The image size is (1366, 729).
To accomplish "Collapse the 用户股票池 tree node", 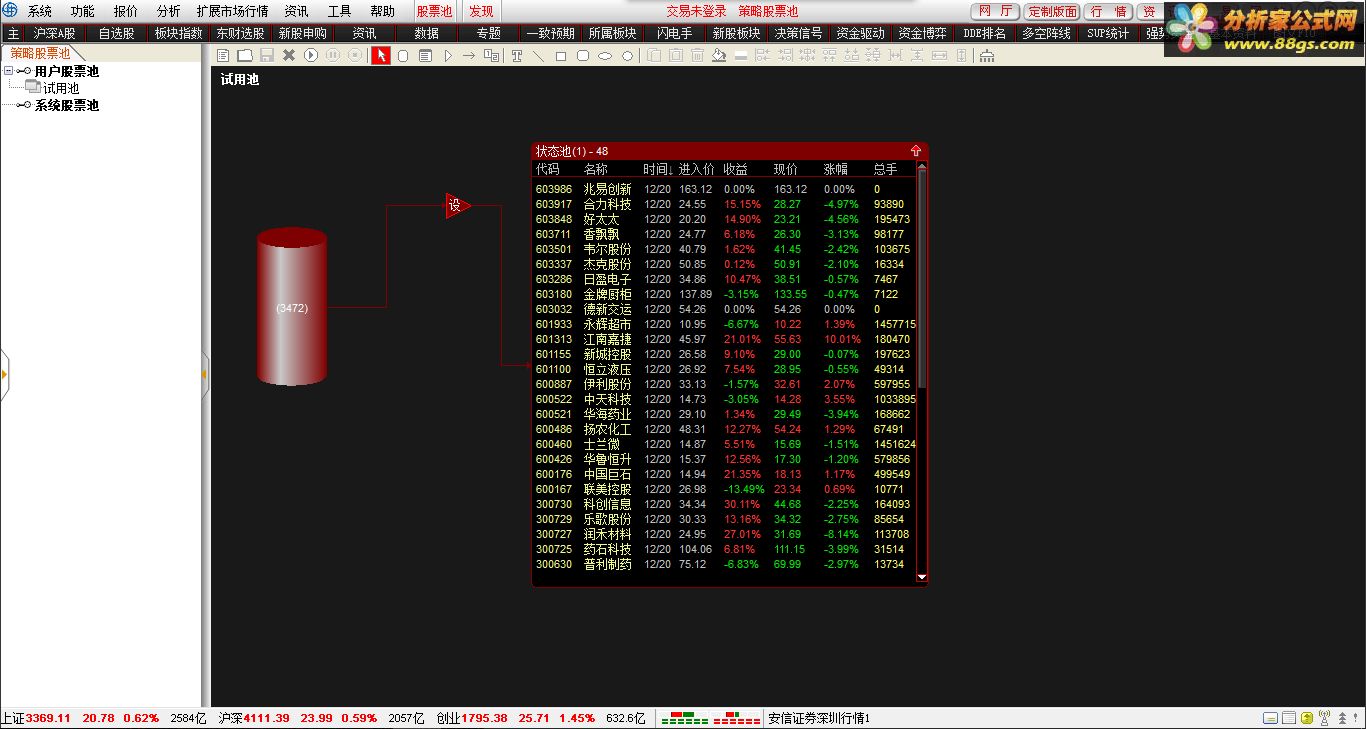I will pos(9,71).
